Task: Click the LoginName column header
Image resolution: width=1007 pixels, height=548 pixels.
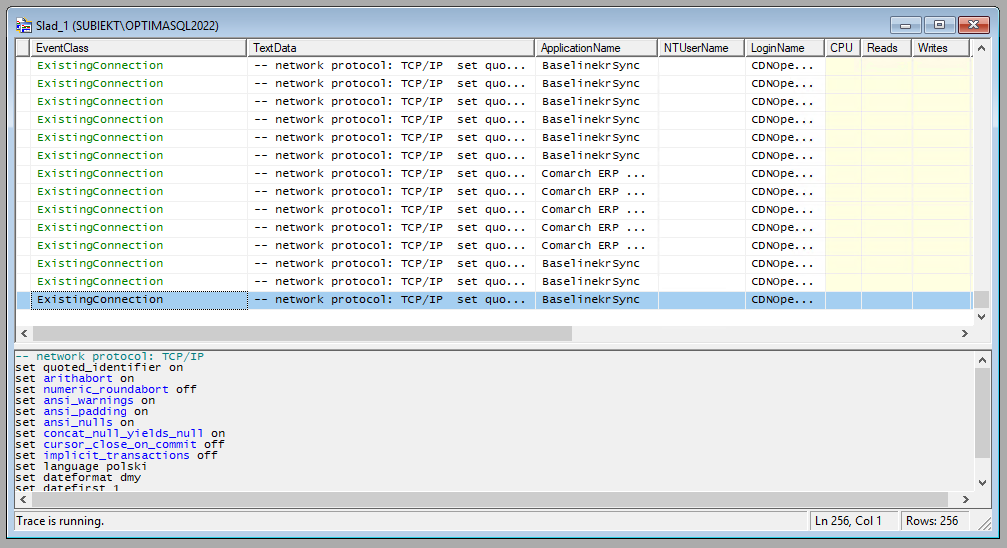Action: [785, 48]
